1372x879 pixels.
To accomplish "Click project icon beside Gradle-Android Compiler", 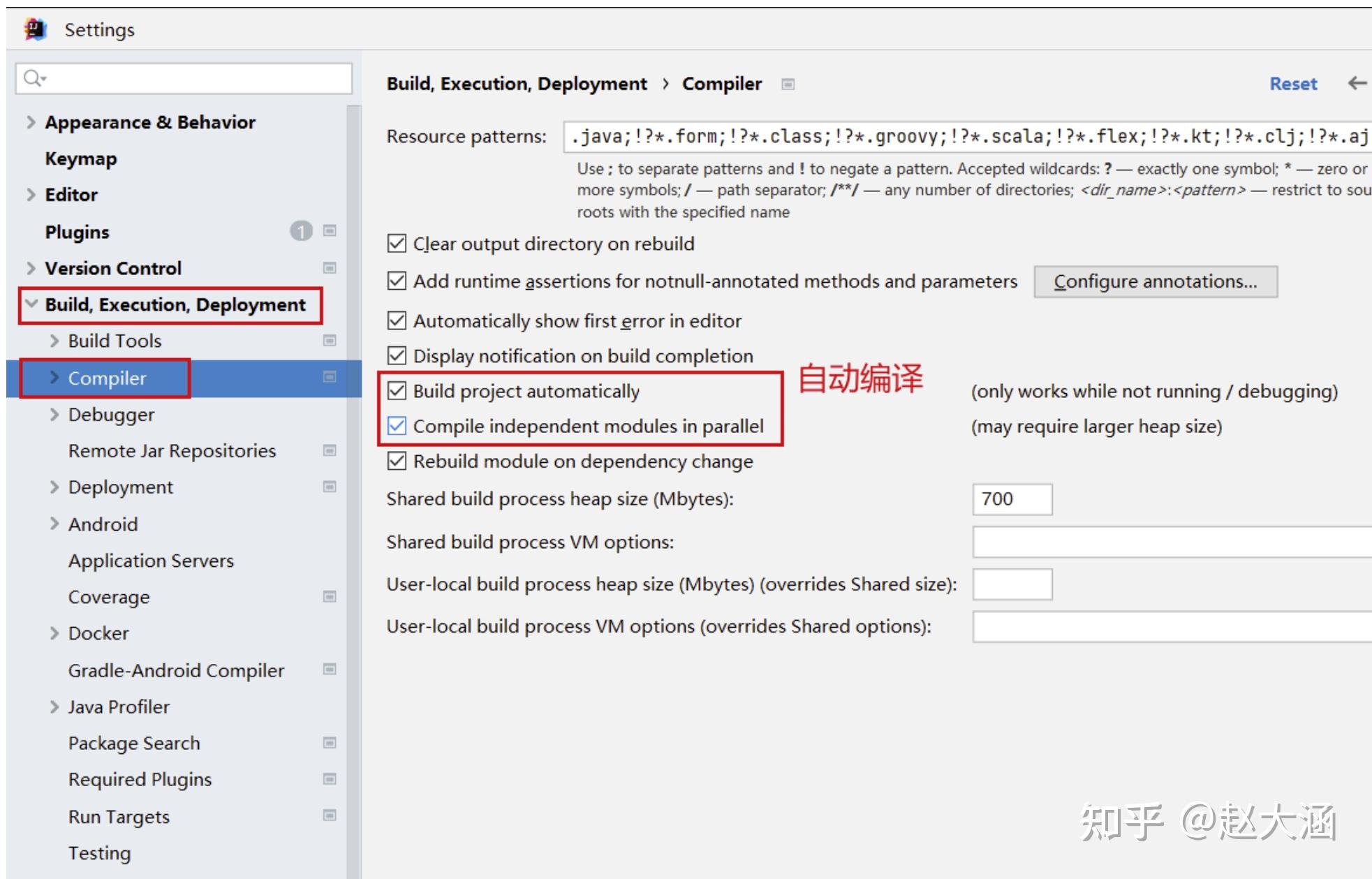I will click(330, 670).
